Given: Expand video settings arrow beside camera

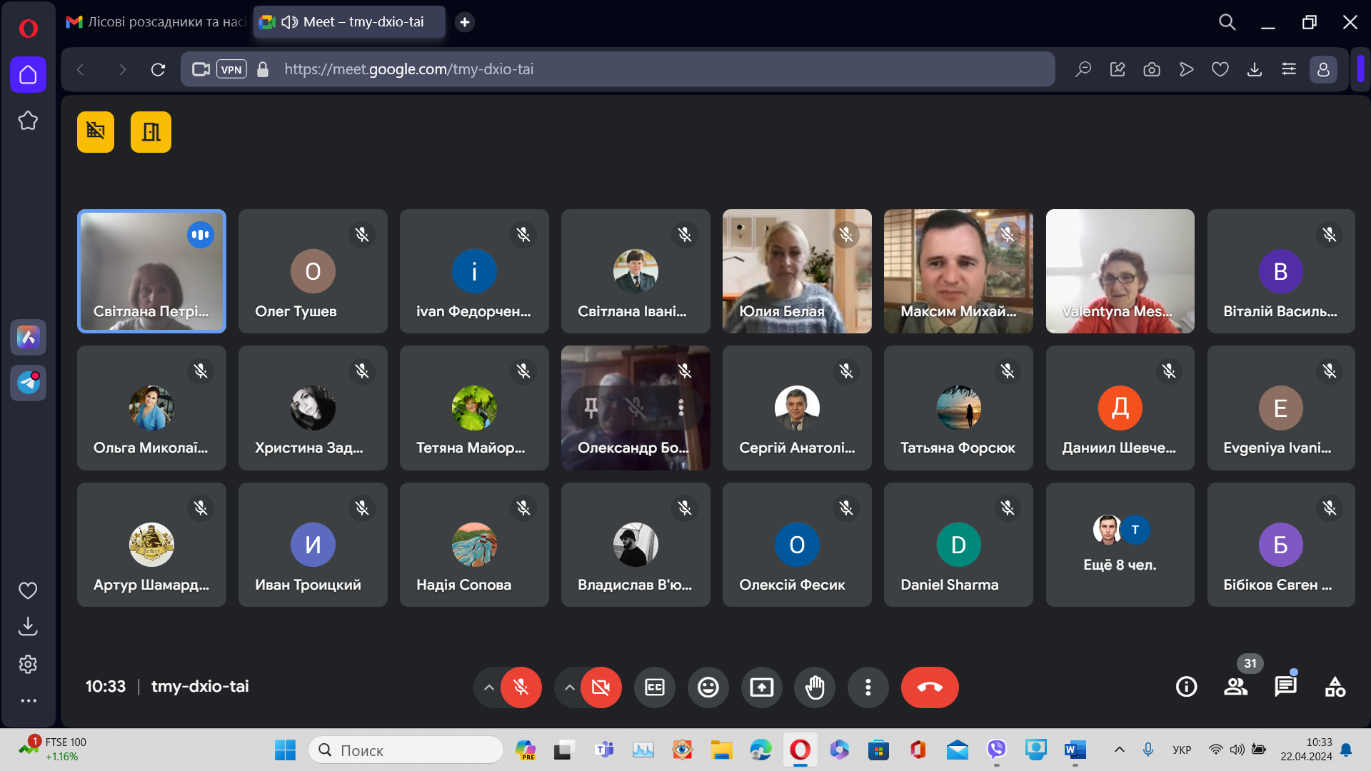Looking at the screenshot, I should tap(569, 687).
